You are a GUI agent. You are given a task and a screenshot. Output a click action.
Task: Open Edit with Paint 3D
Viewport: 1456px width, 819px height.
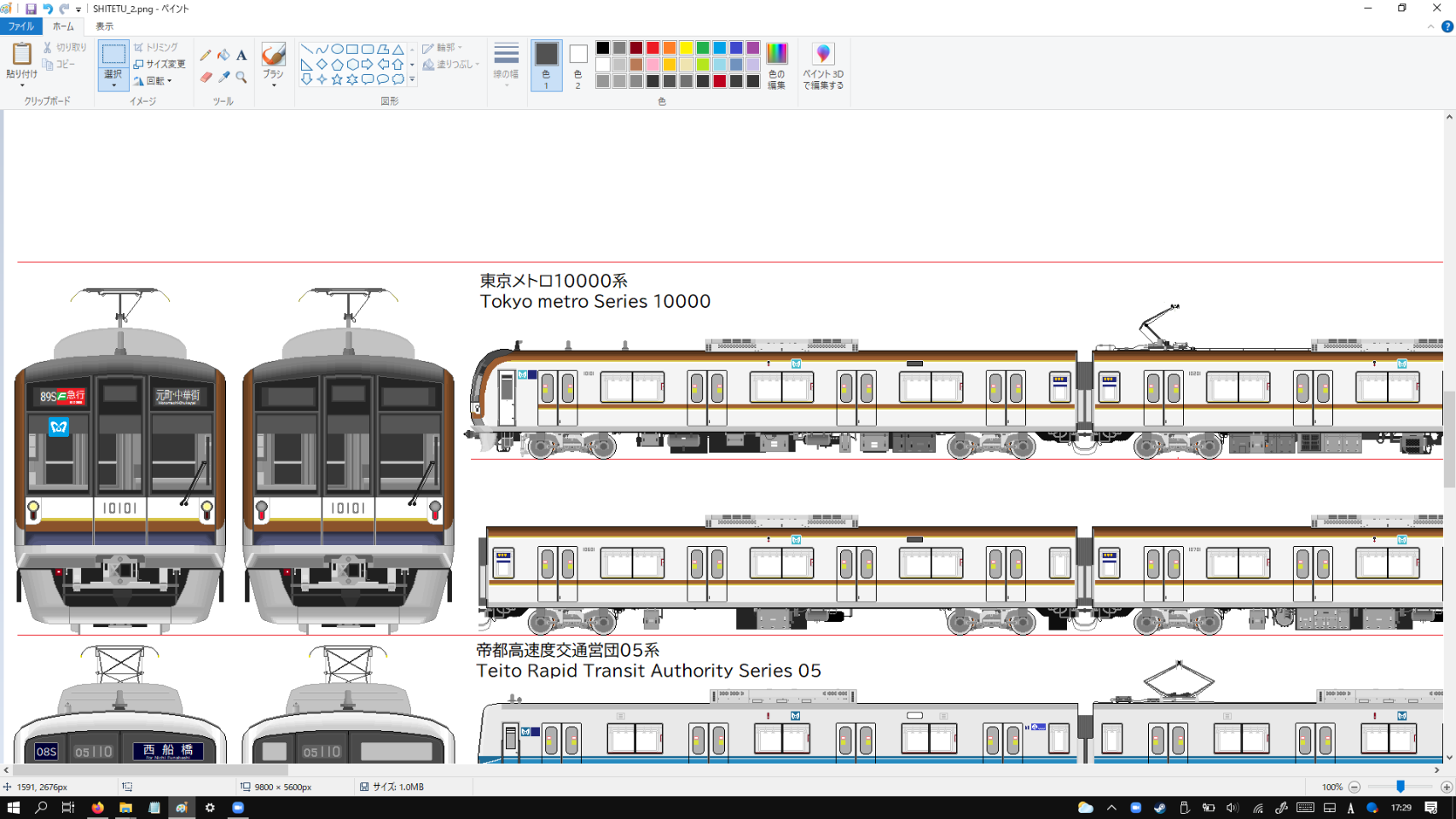click(x=822, y=67)
